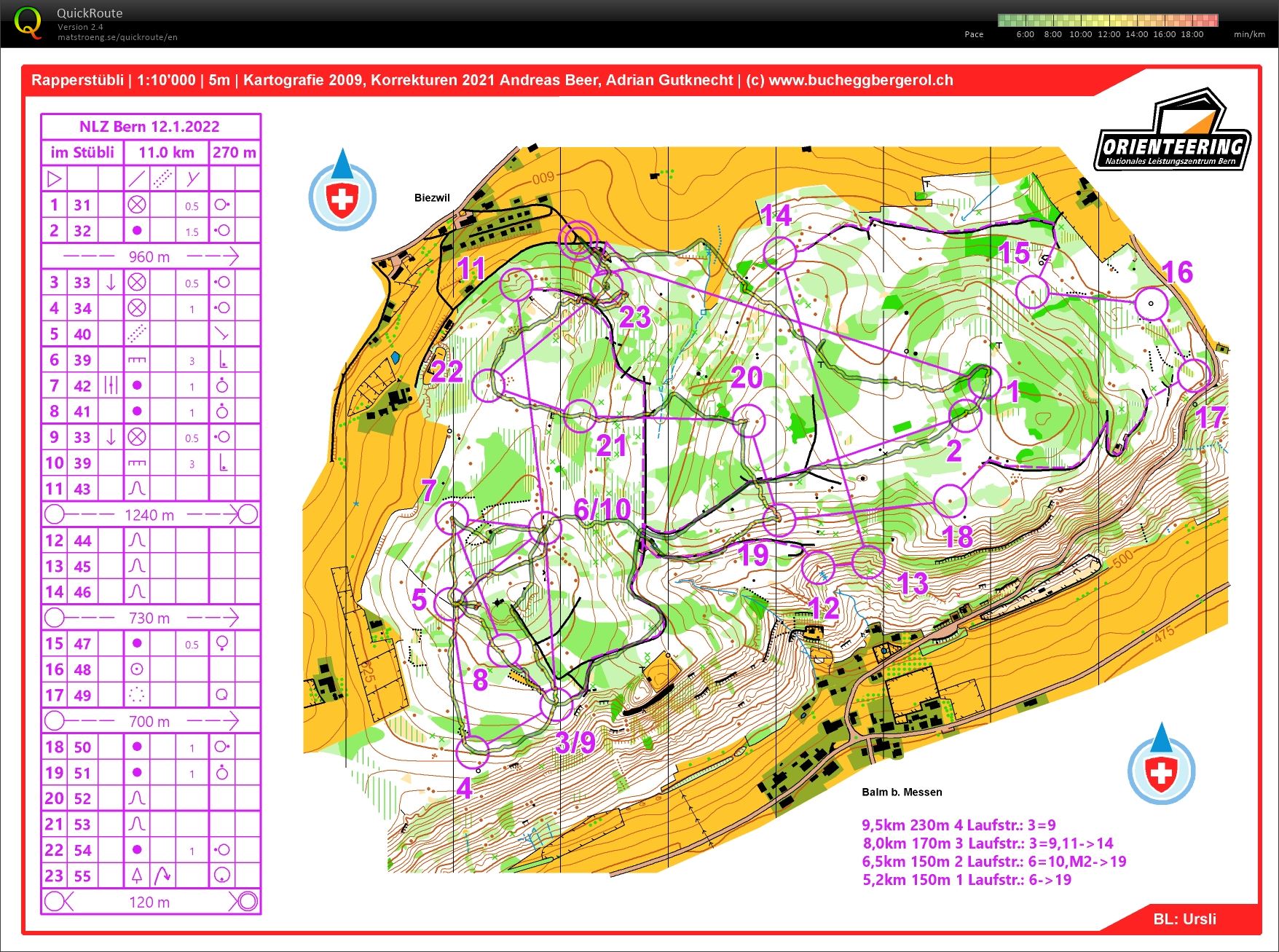The width and height of the screenshot is (1279, 952).
Task: Click the double-circle finish marker on the map
Action: [x=578, y=239]
